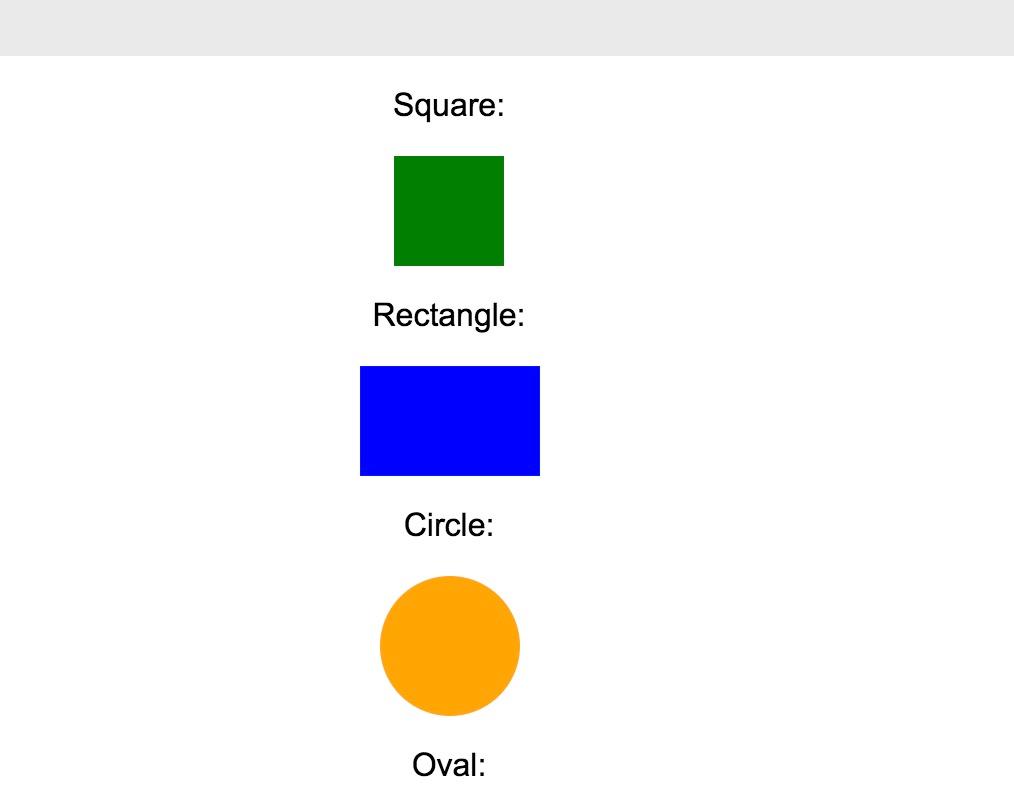
Task: Tap the round orange shape
Action: pyautogui.click(x=450, y=646)
